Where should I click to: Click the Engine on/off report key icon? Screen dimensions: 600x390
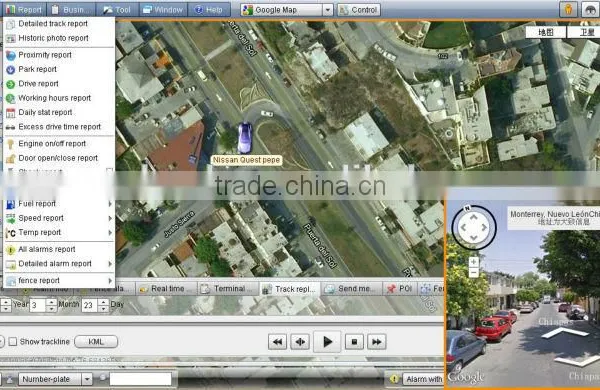pyautogui.click(x=11, y=144)
